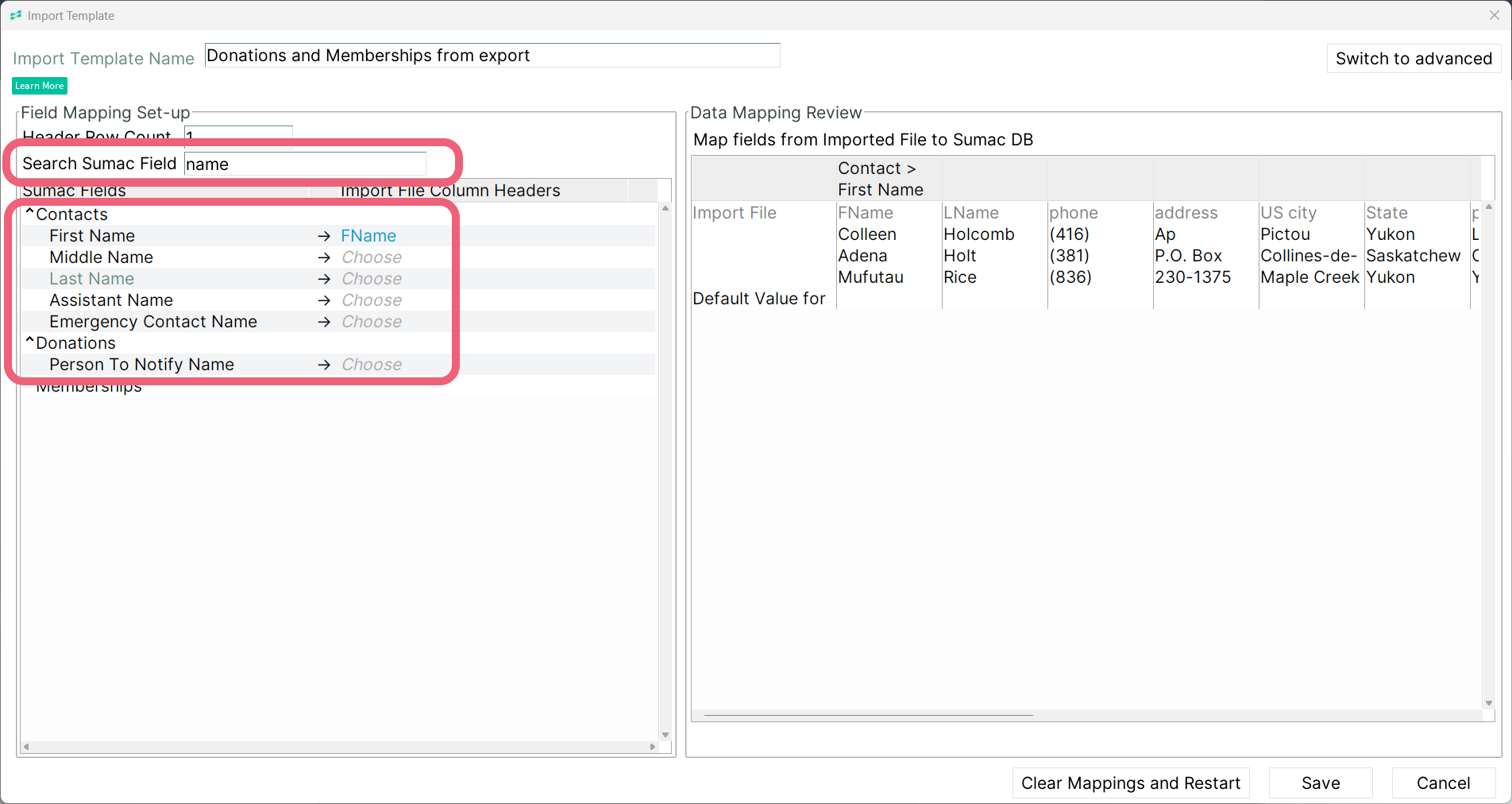Choose a column for Assistant Name
This screenshot has height=804, width=1512.
(372, 300)
